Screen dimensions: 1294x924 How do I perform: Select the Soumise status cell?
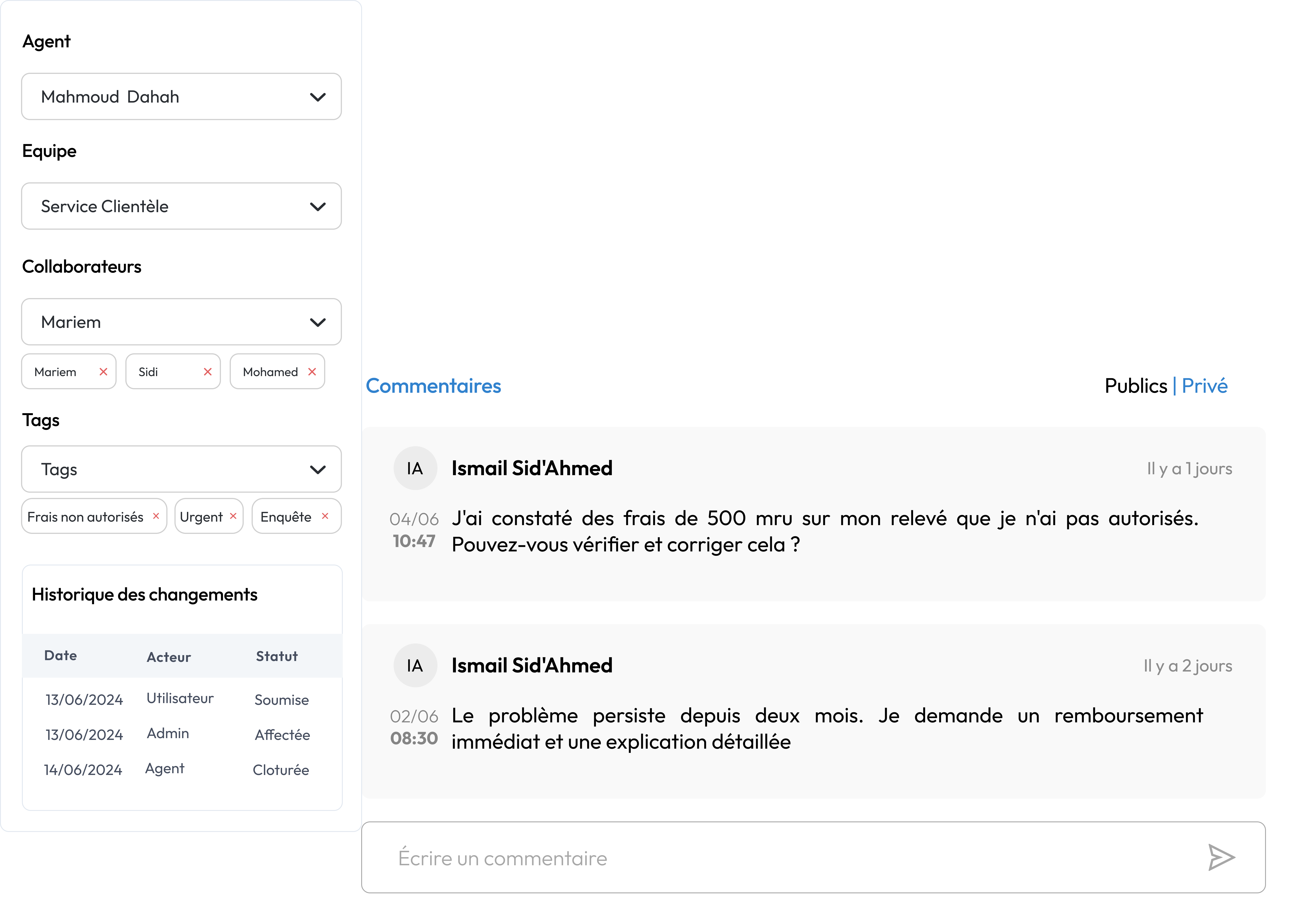281,700
